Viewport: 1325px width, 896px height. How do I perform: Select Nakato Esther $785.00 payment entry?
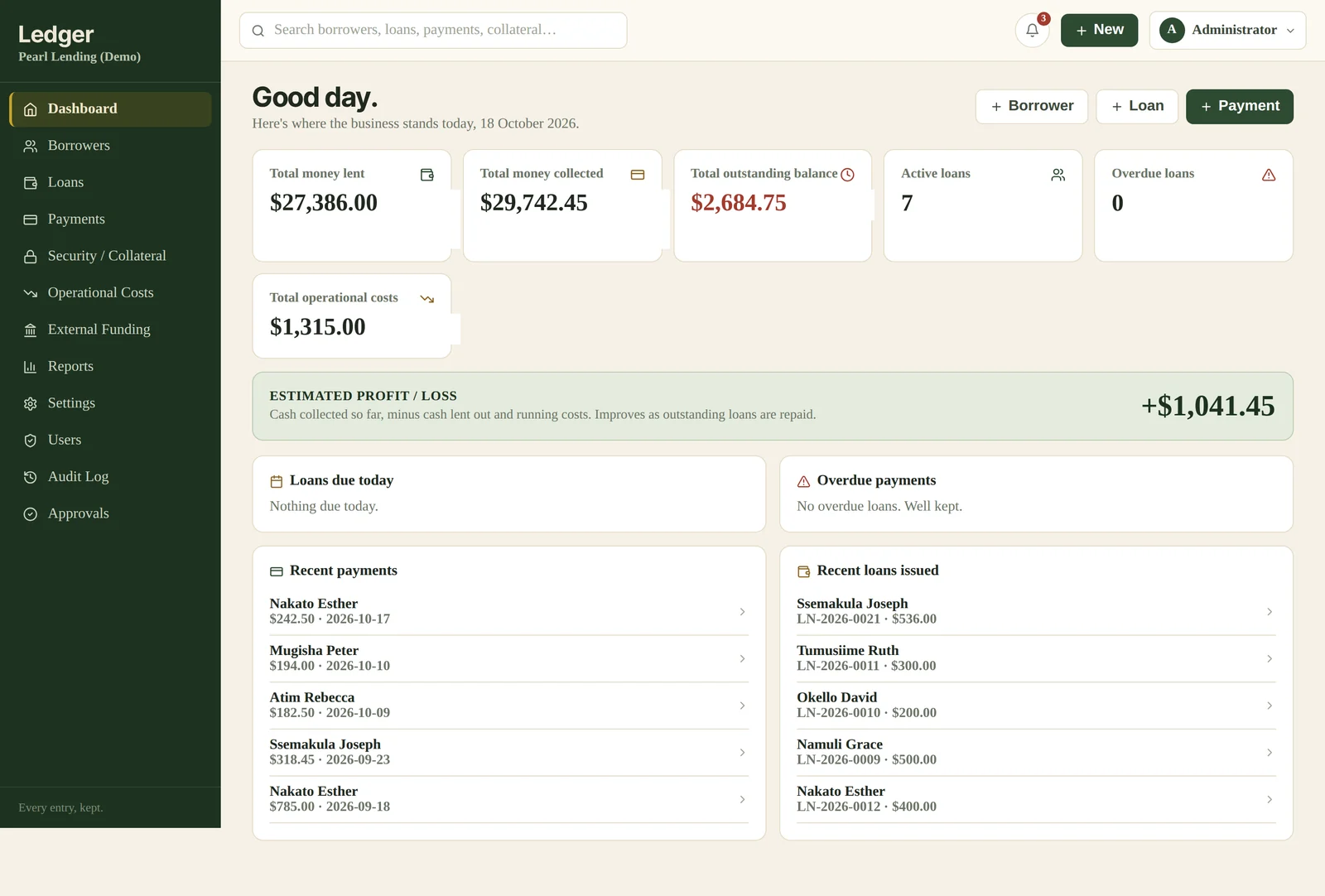click(x=508, y=799)
